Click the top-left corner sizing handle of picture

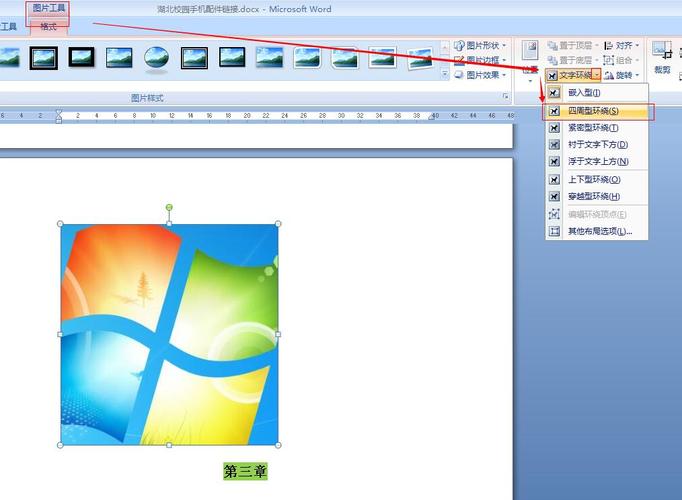pos(60,224)
